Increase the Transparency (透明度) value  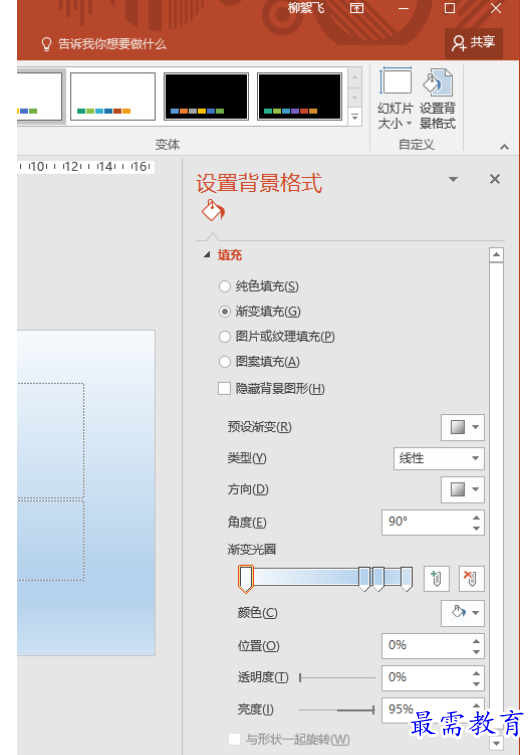[x=476, y=673]
